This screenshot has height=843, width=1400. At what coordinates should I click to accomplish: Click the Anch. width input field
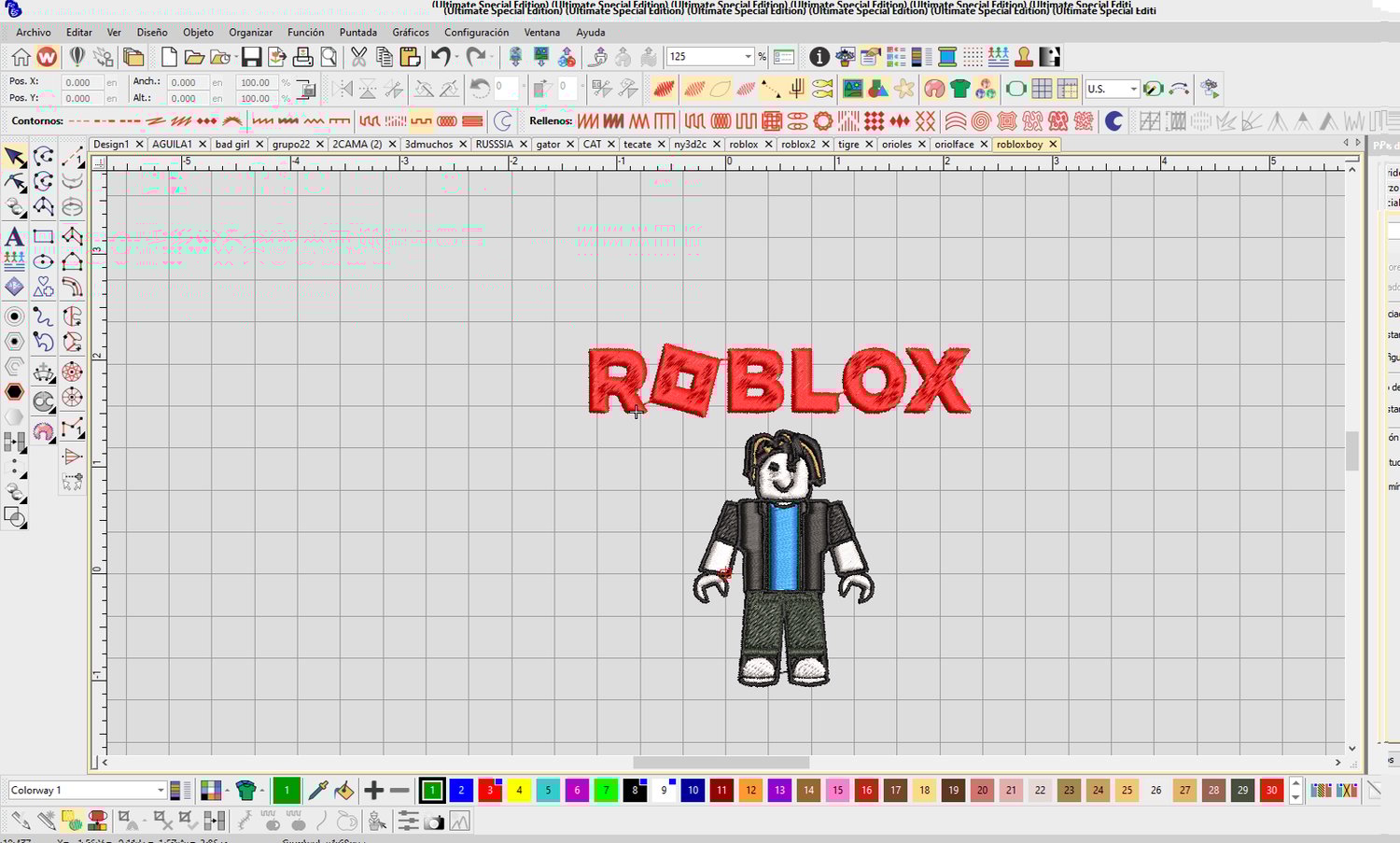coord(188,82)
